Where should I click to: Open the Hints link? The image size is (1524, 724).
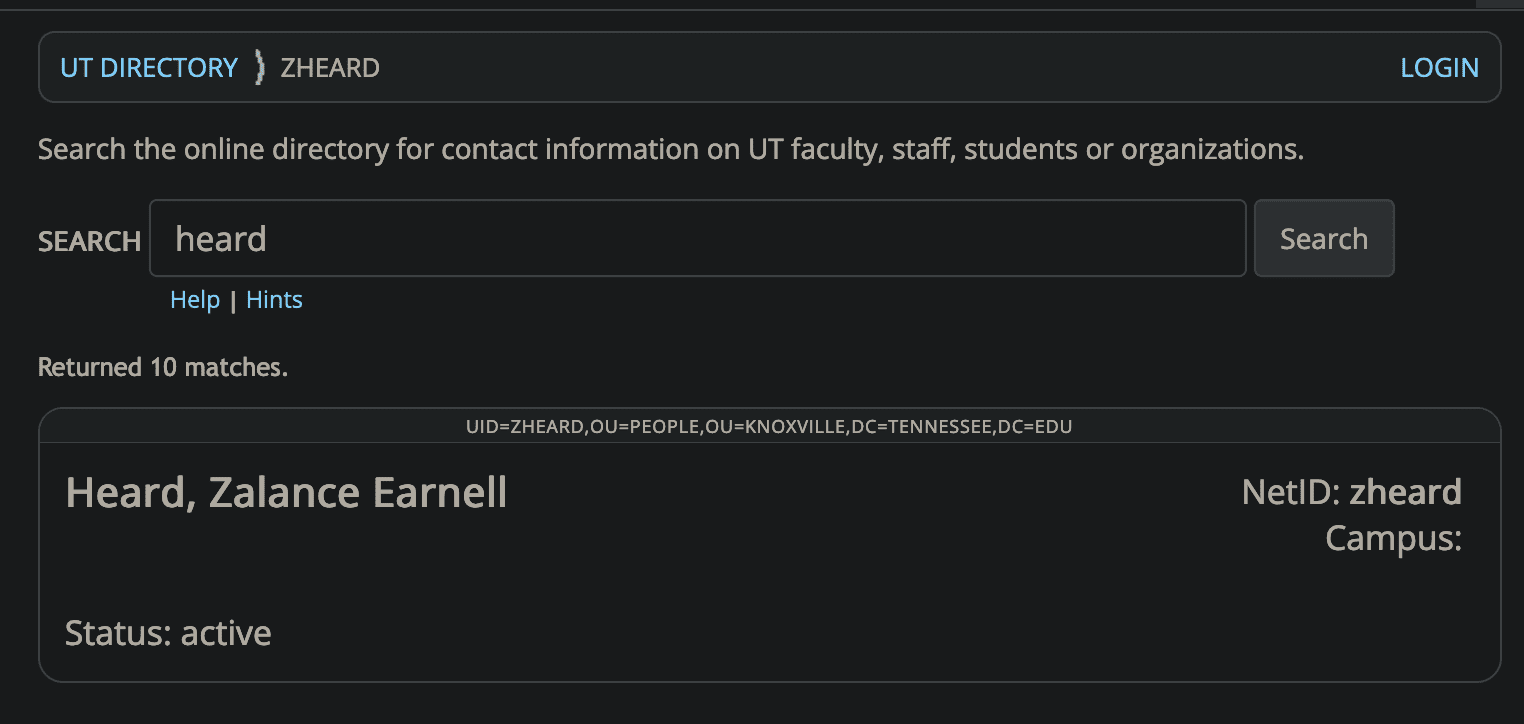tap(274, 300)
